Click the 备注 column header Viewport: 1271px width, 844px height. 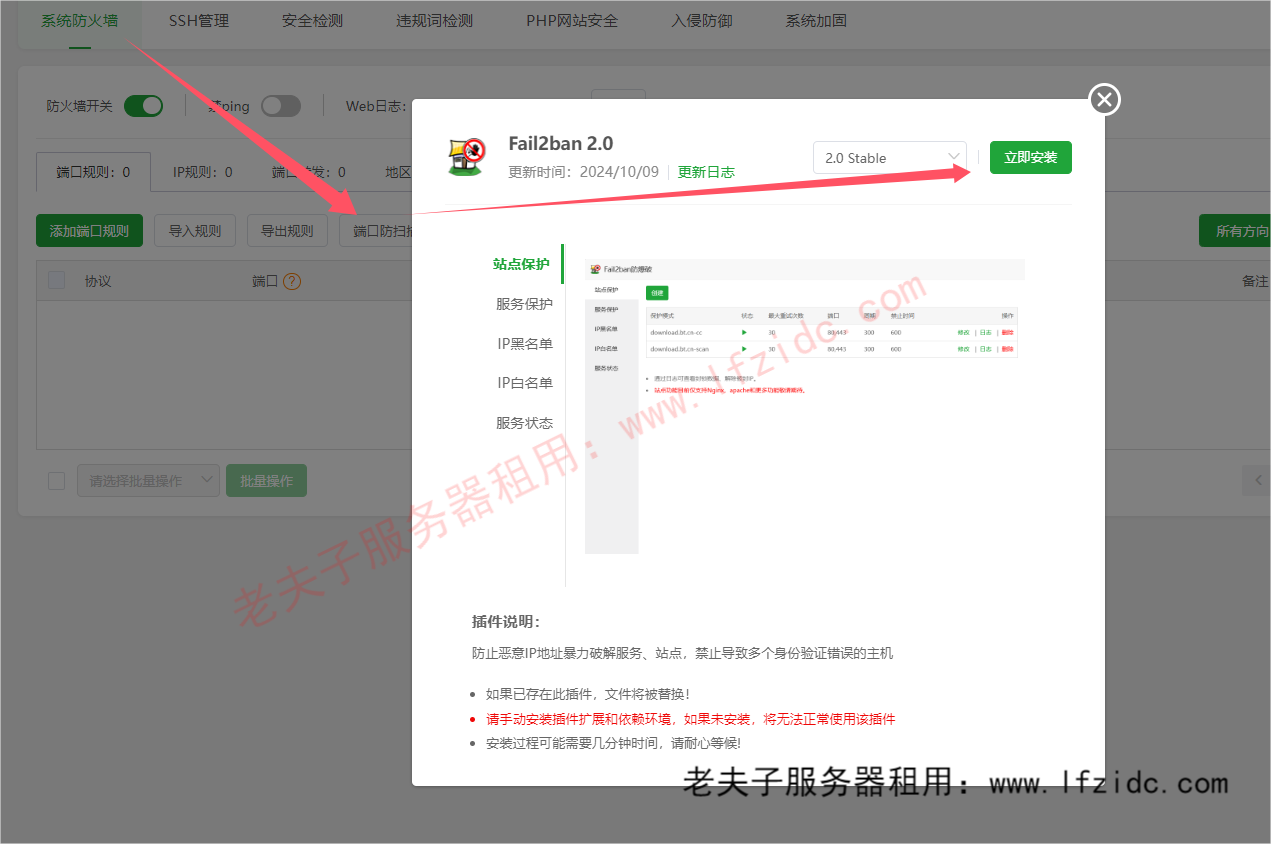pyautogui.click(x=1255, y=281)
